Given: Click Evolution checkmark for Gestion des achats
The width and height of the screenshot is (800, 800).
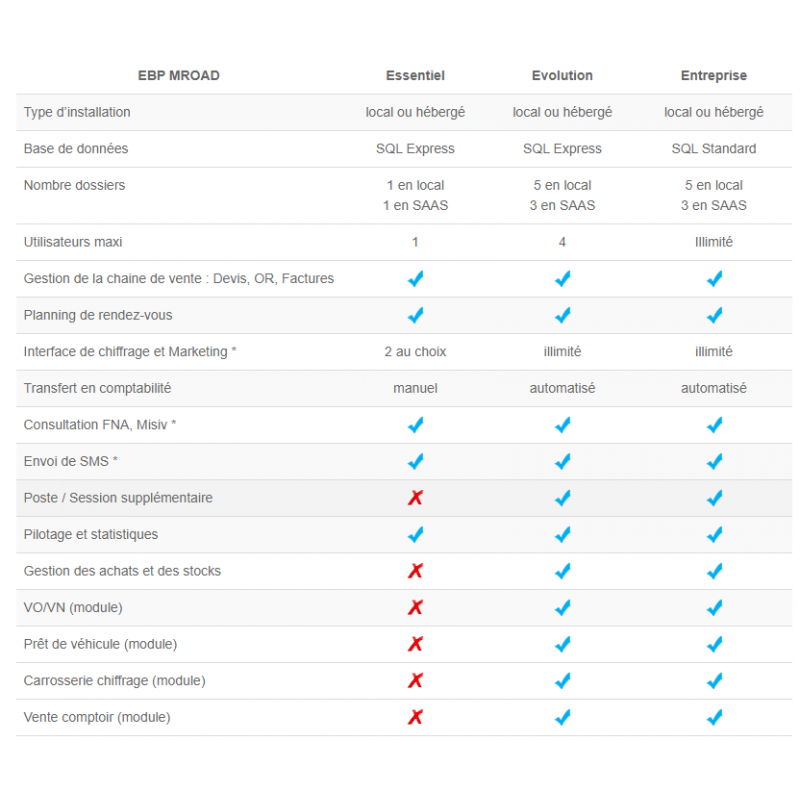Looking at the screenshot, I should click(x=562, y=571).
